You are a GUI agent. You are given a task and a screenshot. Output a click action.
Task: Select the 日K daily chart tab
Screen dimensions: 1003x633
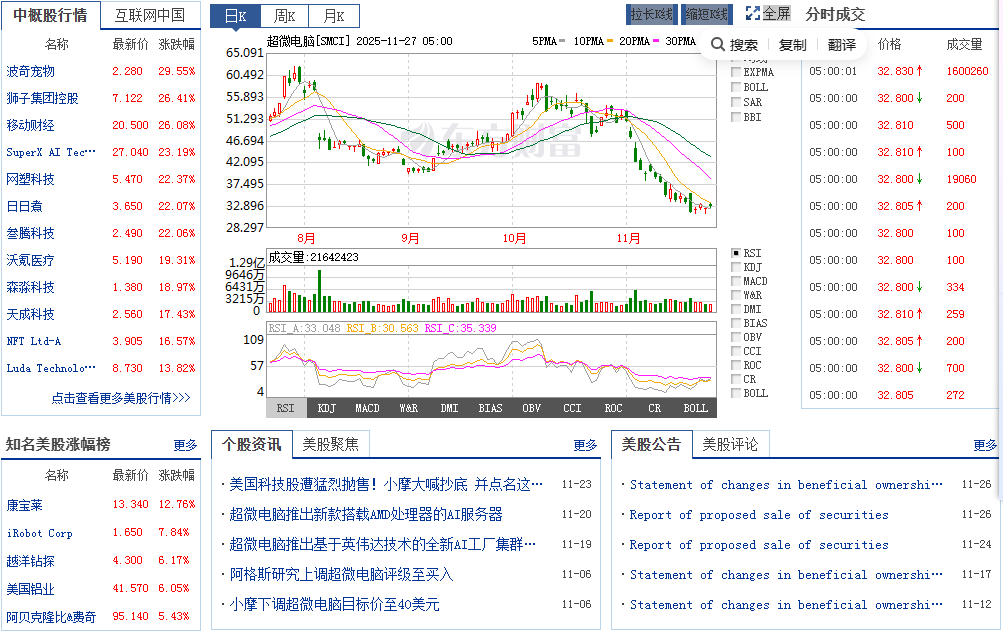tap(235, 16)
